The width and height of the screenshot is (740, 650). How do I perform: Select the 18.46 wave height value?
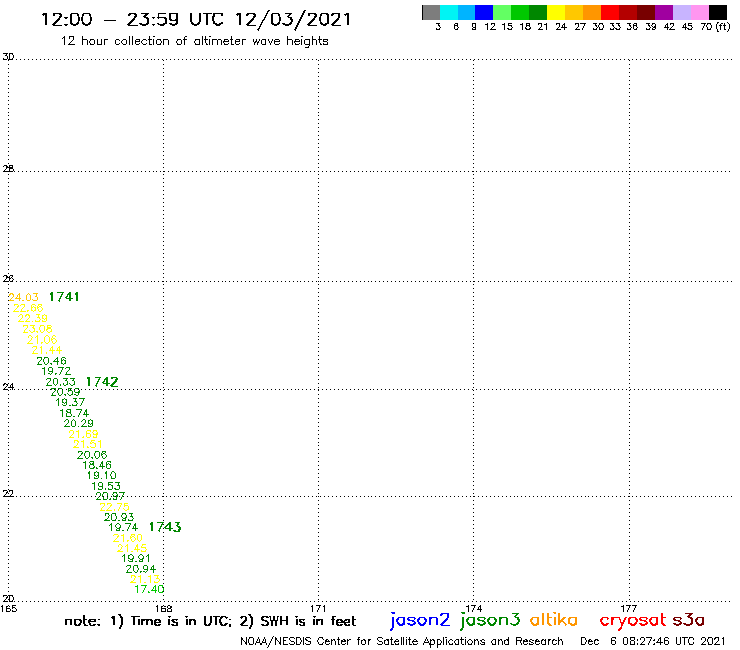pyautogui.click(x=97, y=465)
